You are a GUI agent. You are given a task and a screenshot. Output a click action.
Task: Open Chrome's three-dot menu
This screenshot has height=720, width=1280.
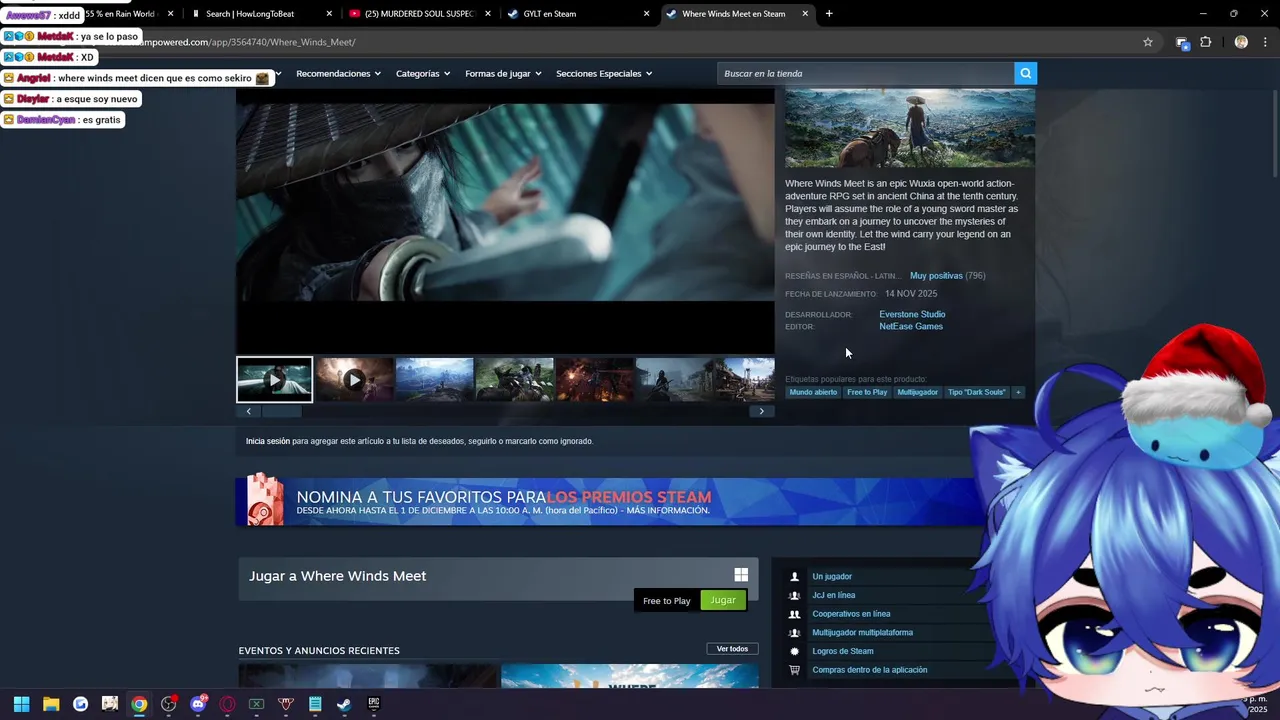pyautogui.click(x=1266, y=42)
